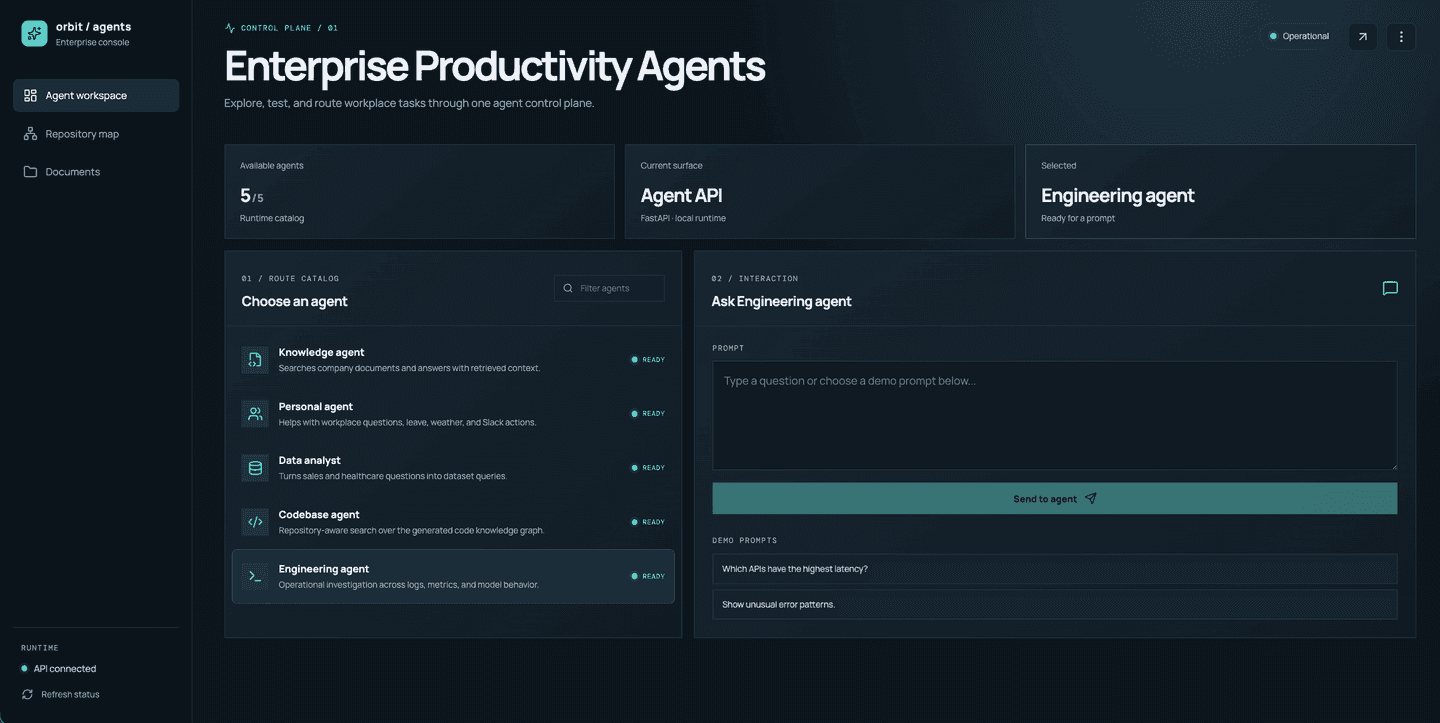Click the Documents folder icon
This screenshot has width=1440, height=723.
(x=30, y=172)
